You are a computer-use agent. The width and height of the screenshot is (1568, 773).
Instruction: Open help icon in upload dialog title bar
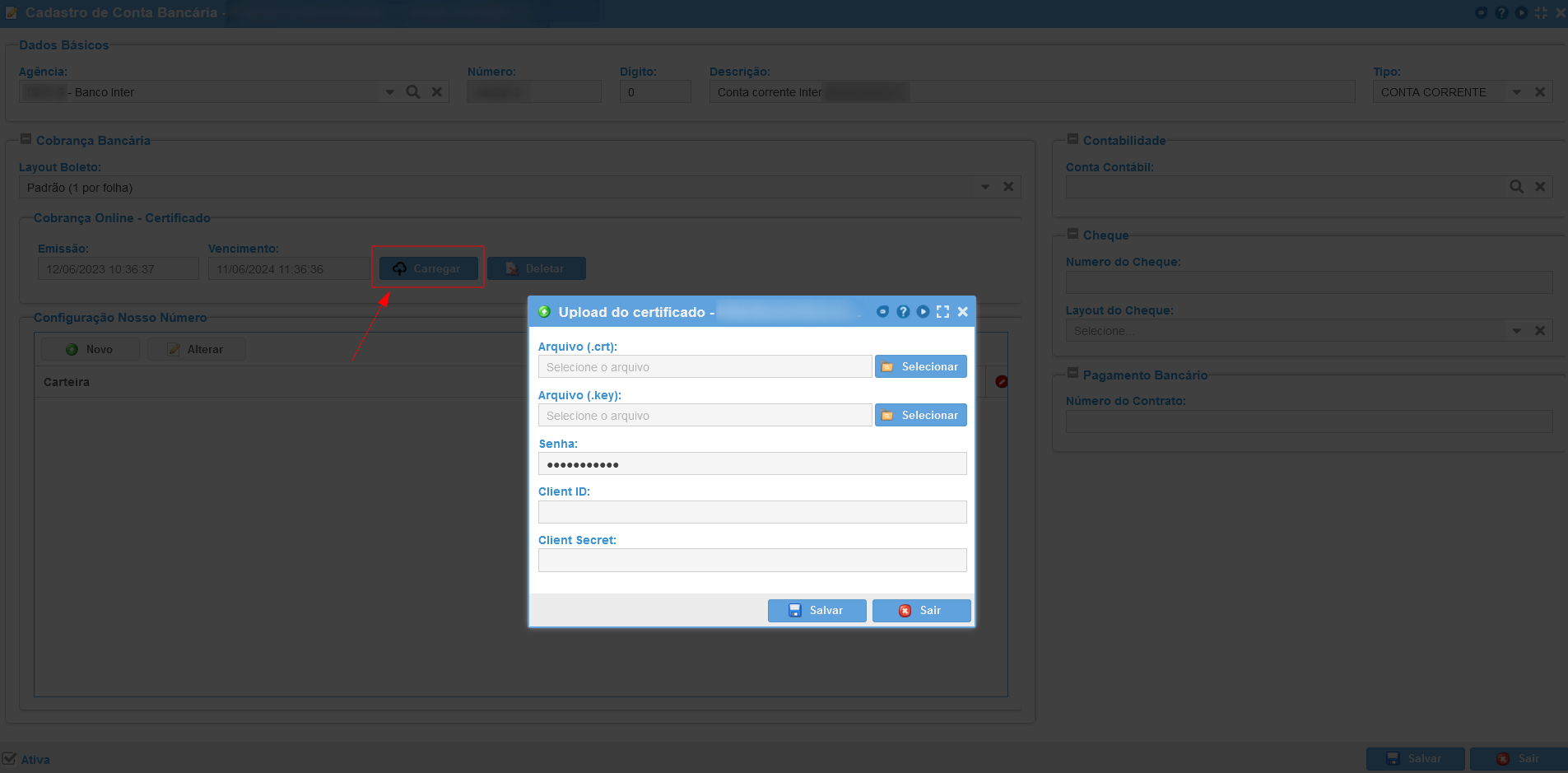pyautogui.click(x=903, y=312)
